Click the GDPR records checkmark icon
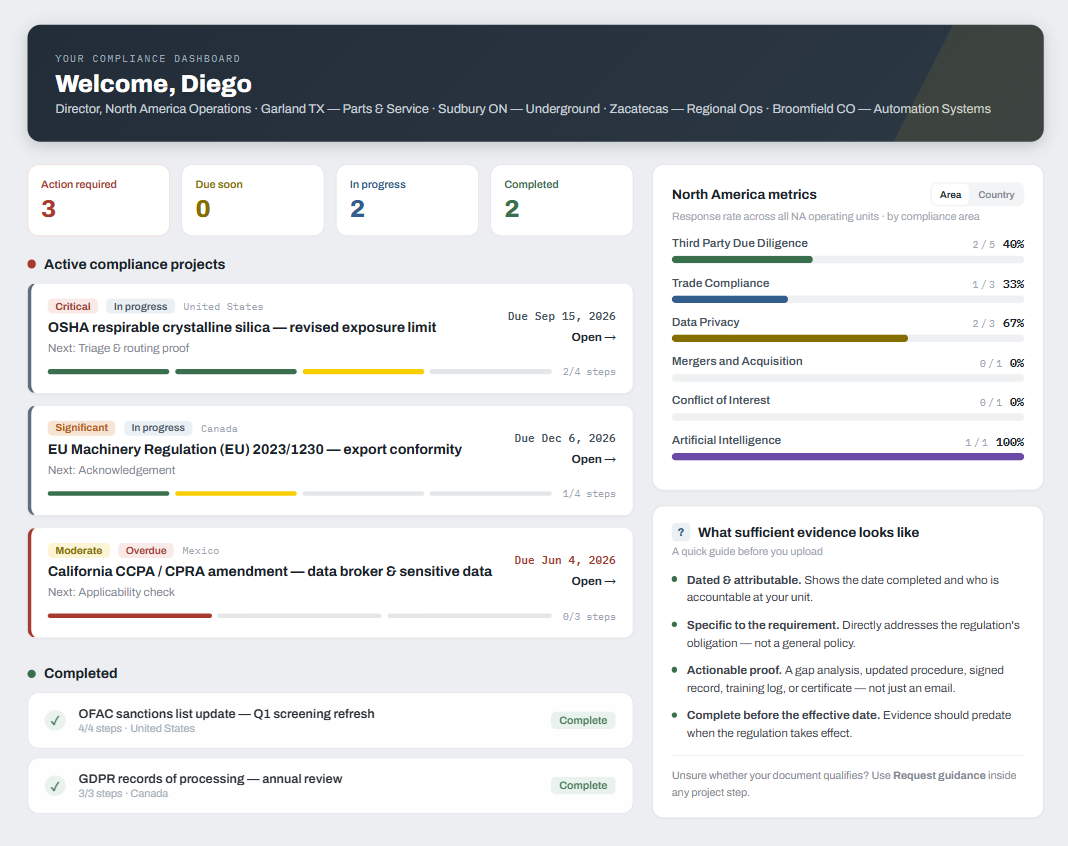This screenshot has width=1068, height=846. pyautogui.click(x=55, y=785)
